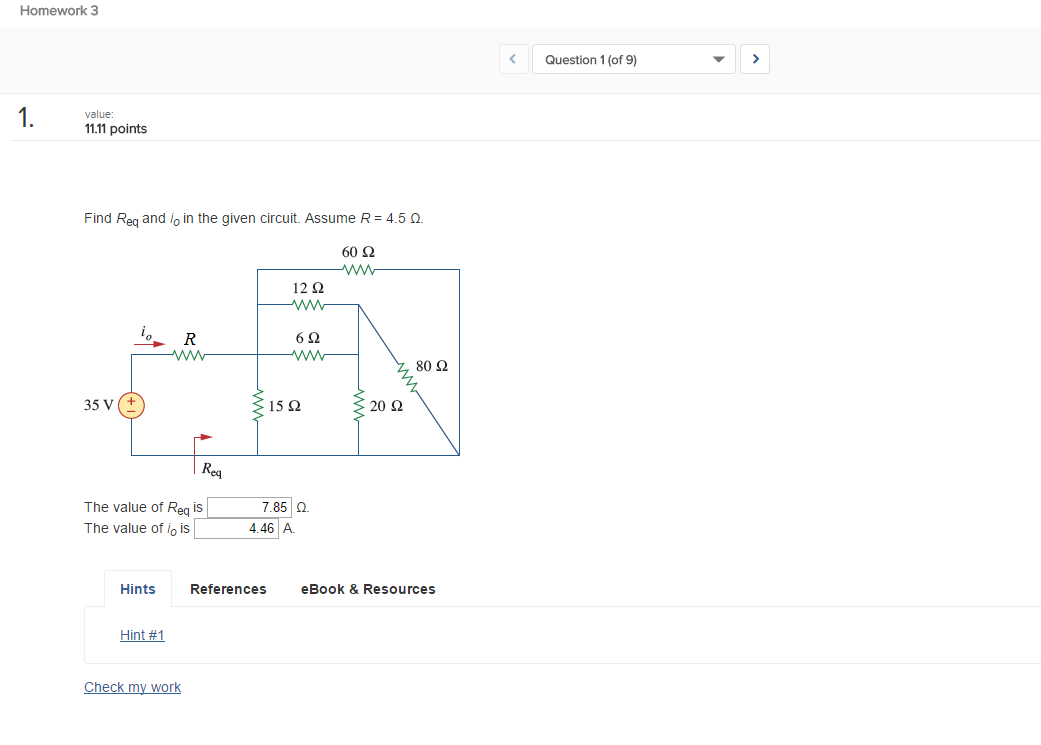1041x745 pixels.
Task: Navigate to the previous question chevron
Action: [513, 59]
